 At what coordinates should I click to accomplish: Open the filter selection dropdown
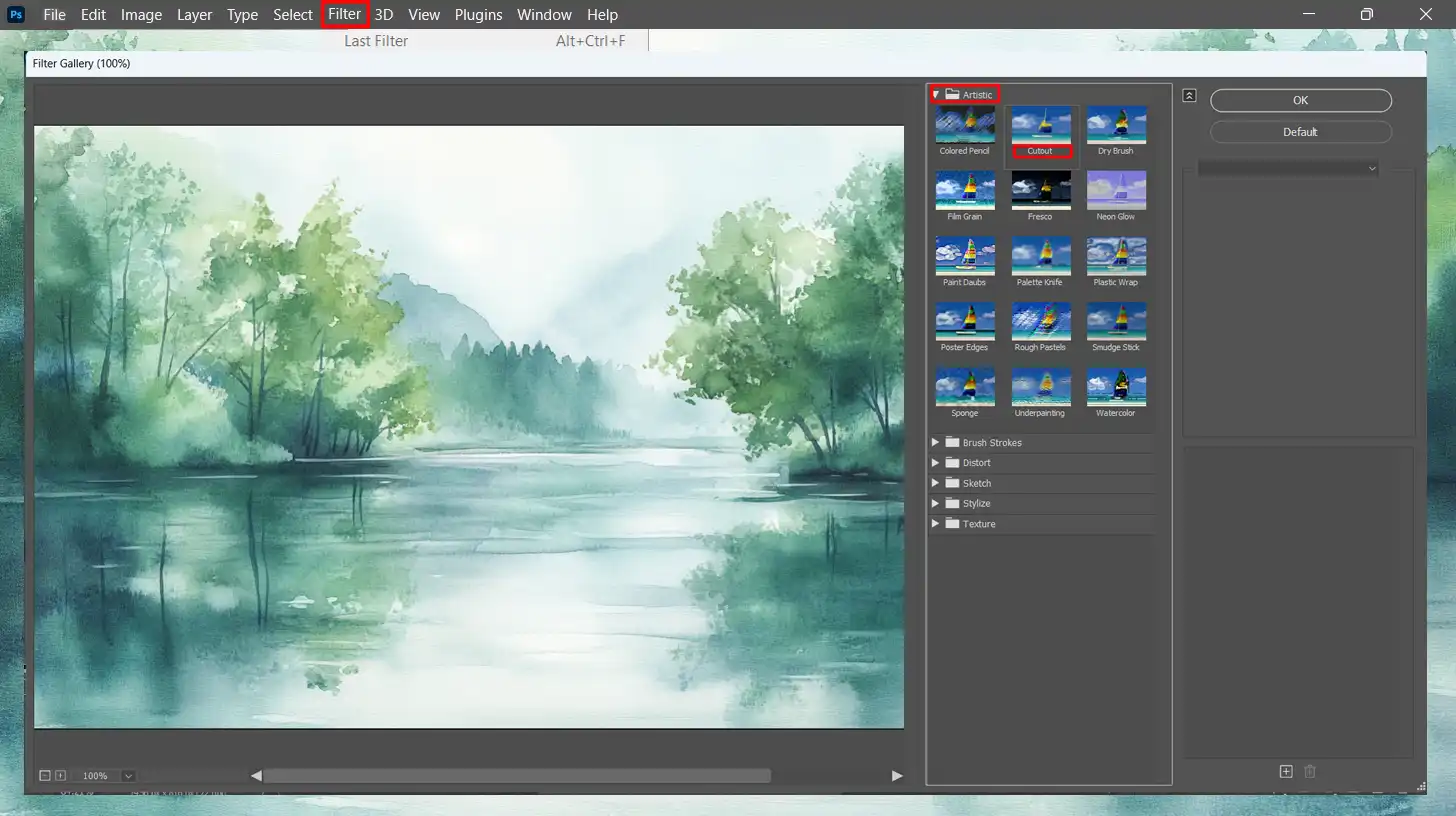pos(1289,168)
